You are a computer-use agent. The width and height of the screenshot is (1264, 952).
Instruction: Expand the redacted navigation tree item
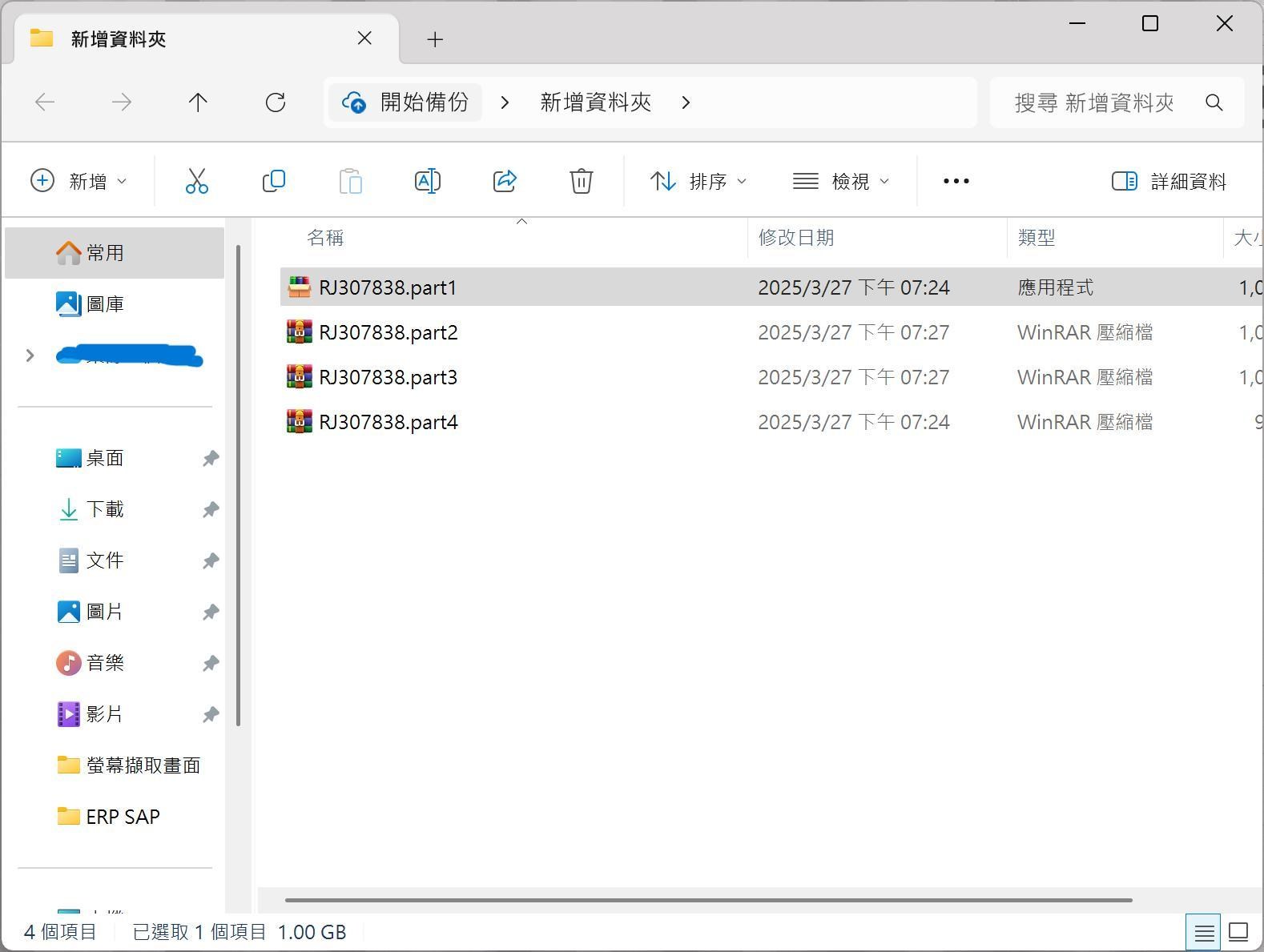[30, 355]
